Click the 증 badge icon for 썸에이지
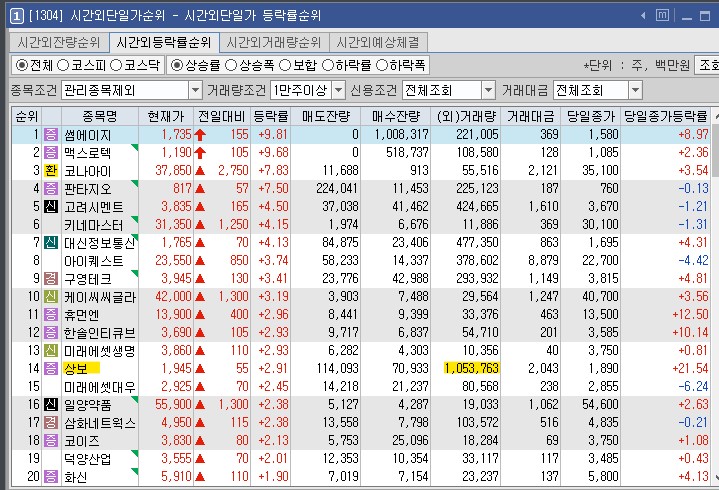The width and height of the screenshot is (719, 490). tap(51, 134)
